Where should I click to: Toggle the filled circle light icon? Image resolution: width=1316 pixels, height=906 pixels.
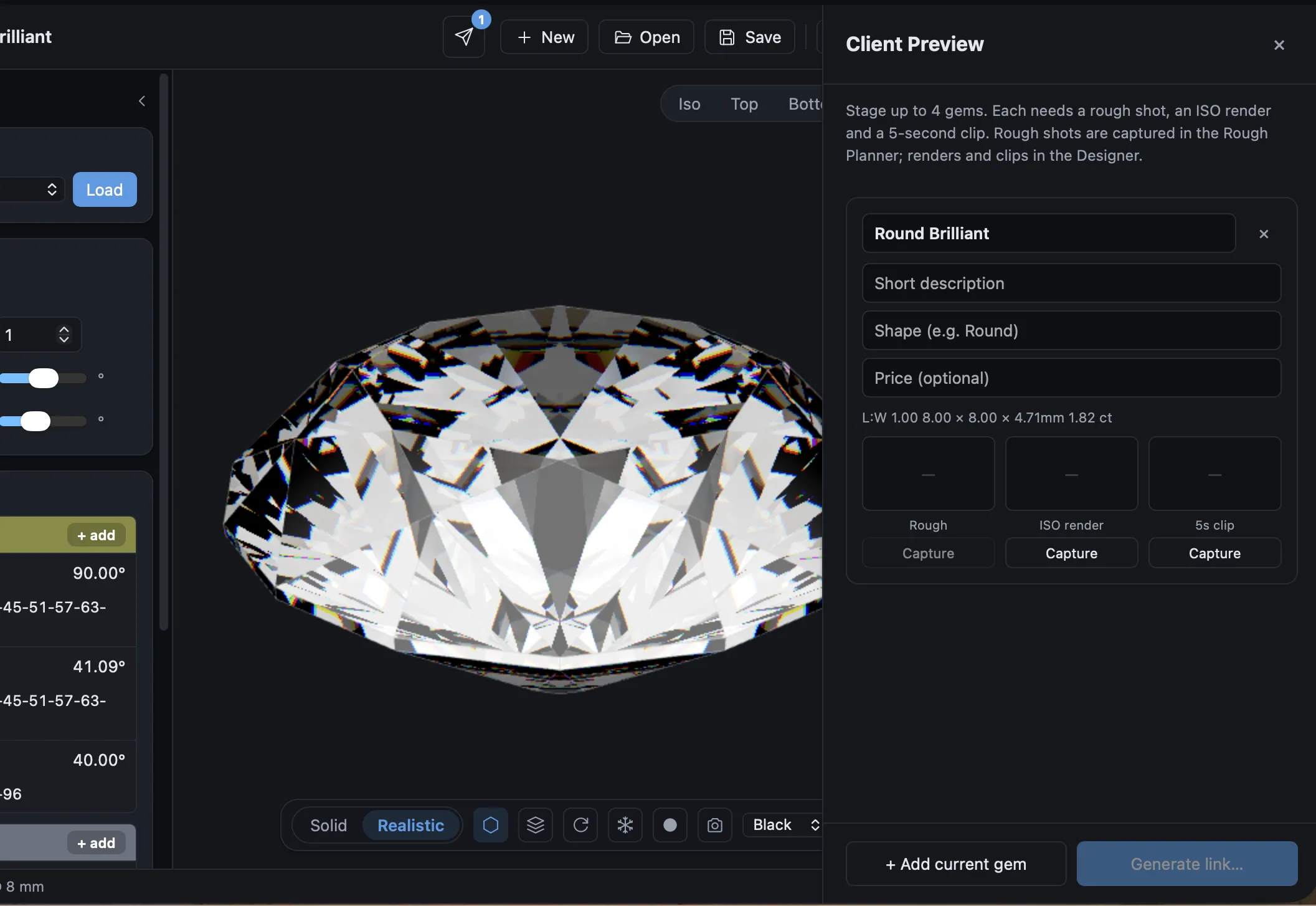(x=670, y=825)
